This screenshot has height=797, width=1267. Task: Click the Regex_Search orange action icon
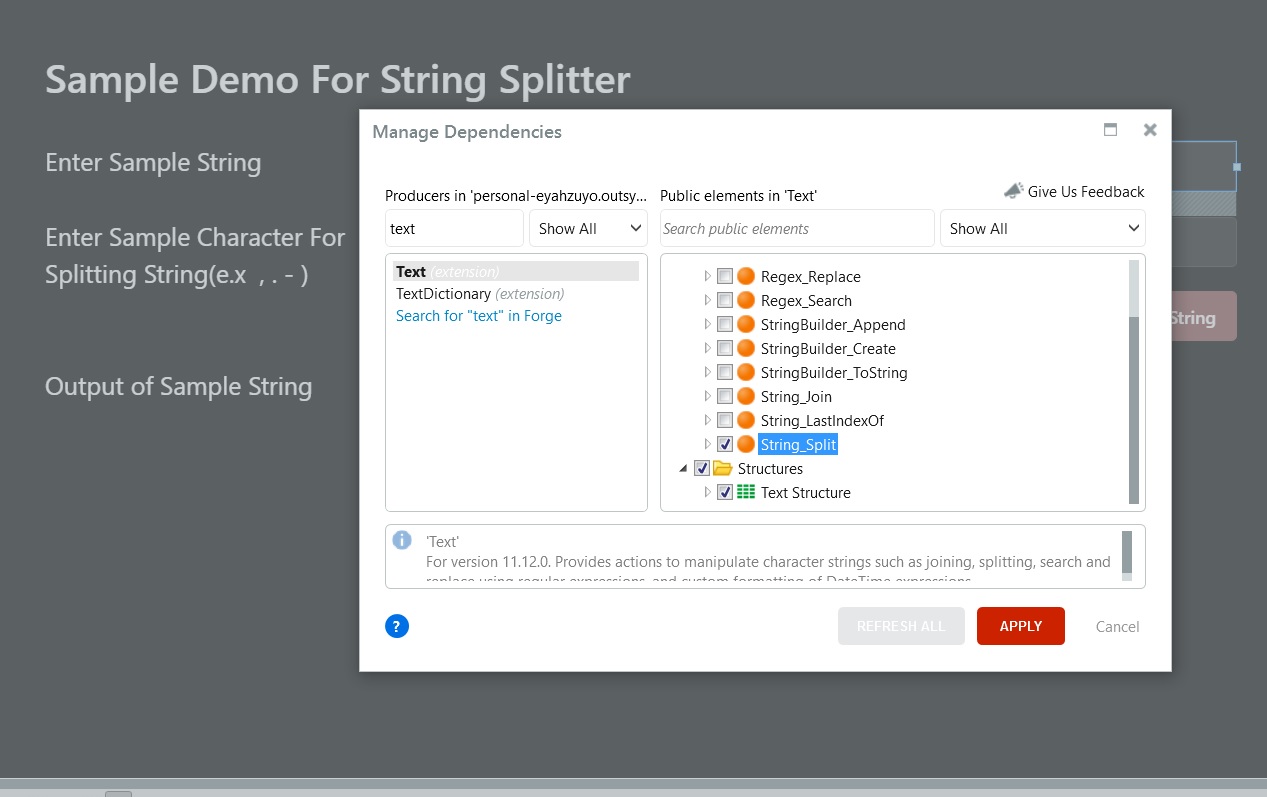pos(746,300)
